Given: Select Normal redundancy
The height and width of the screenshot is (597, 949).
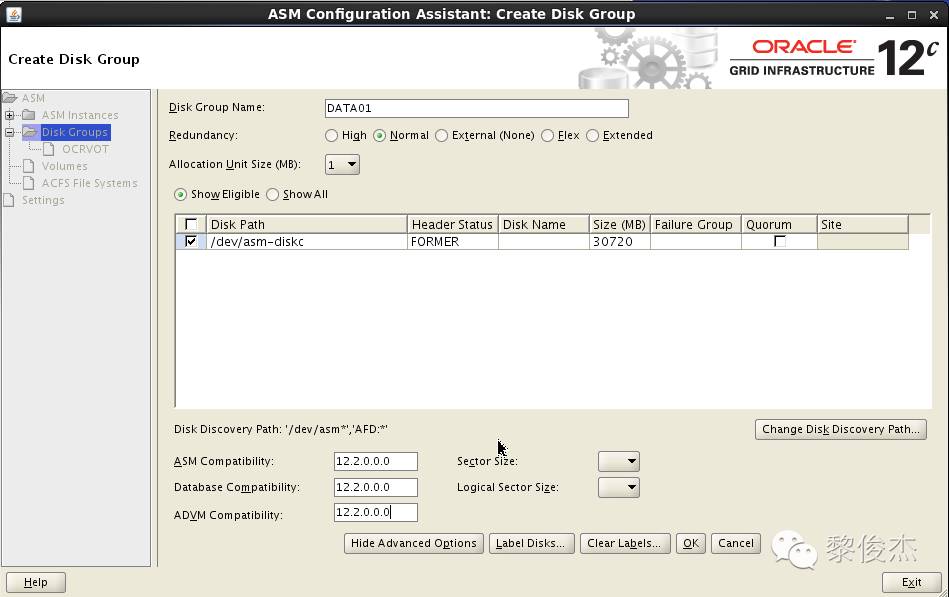Looking at the screenshot, I should (379, 136).
